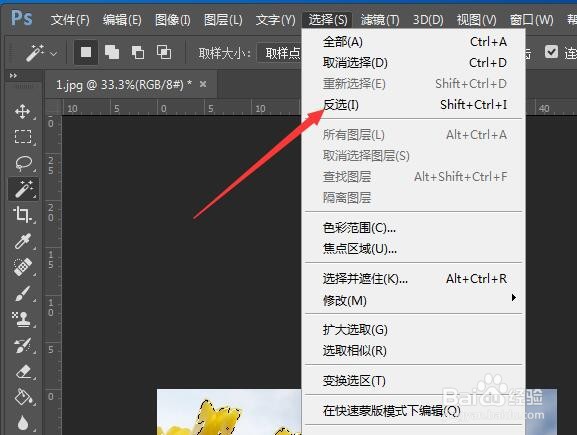Screen dimensions: 577x435
Task: Choose 扩大选取(G) menu entry
Action: tap(414, 330)
